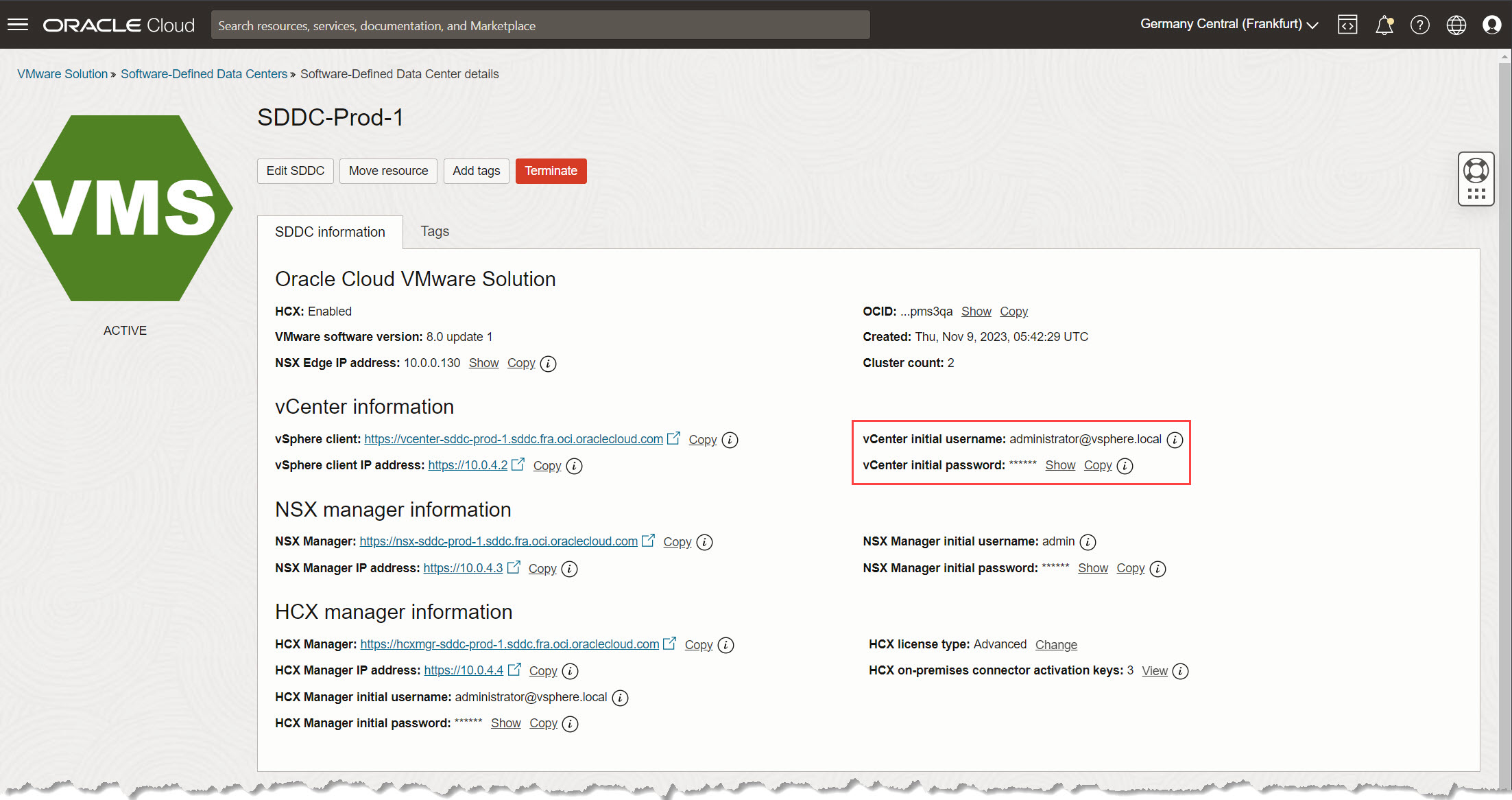Open the Cloud Shell developer tools icon
The image size is (1512, 800).
1347,25
